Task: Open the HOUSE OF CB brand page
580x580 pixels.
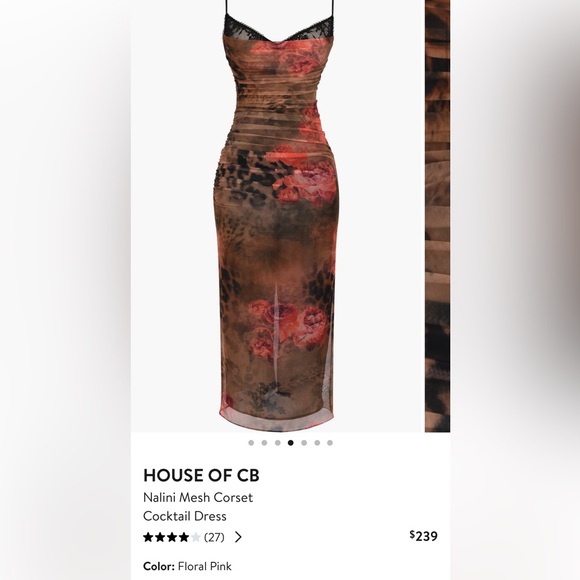Action: tap(201, 475)
